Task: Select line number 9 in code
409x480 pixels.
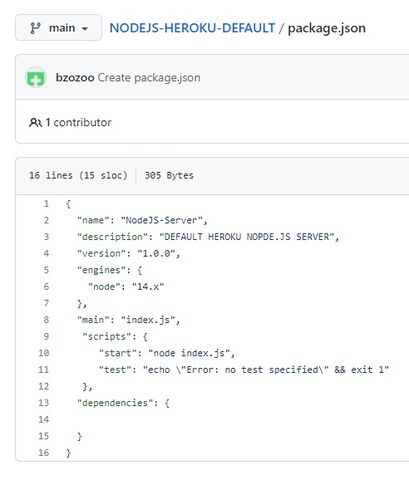Action: (46, 336)
